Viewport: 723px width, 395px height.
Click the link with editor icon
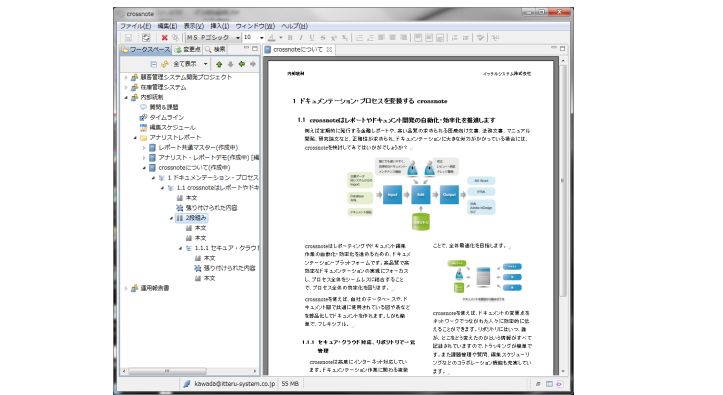click(x=165, y=64)
